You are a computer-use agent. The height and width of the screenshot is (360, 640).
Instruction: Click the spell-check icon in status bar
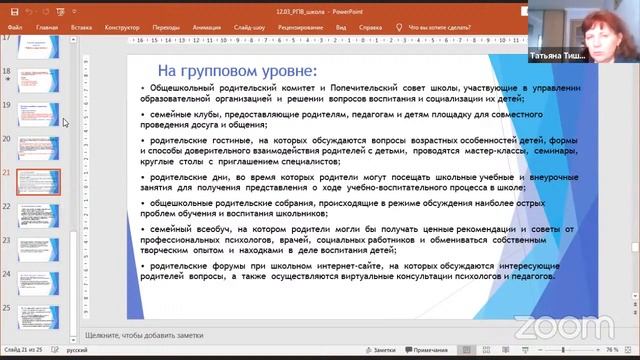click(55, 350)
